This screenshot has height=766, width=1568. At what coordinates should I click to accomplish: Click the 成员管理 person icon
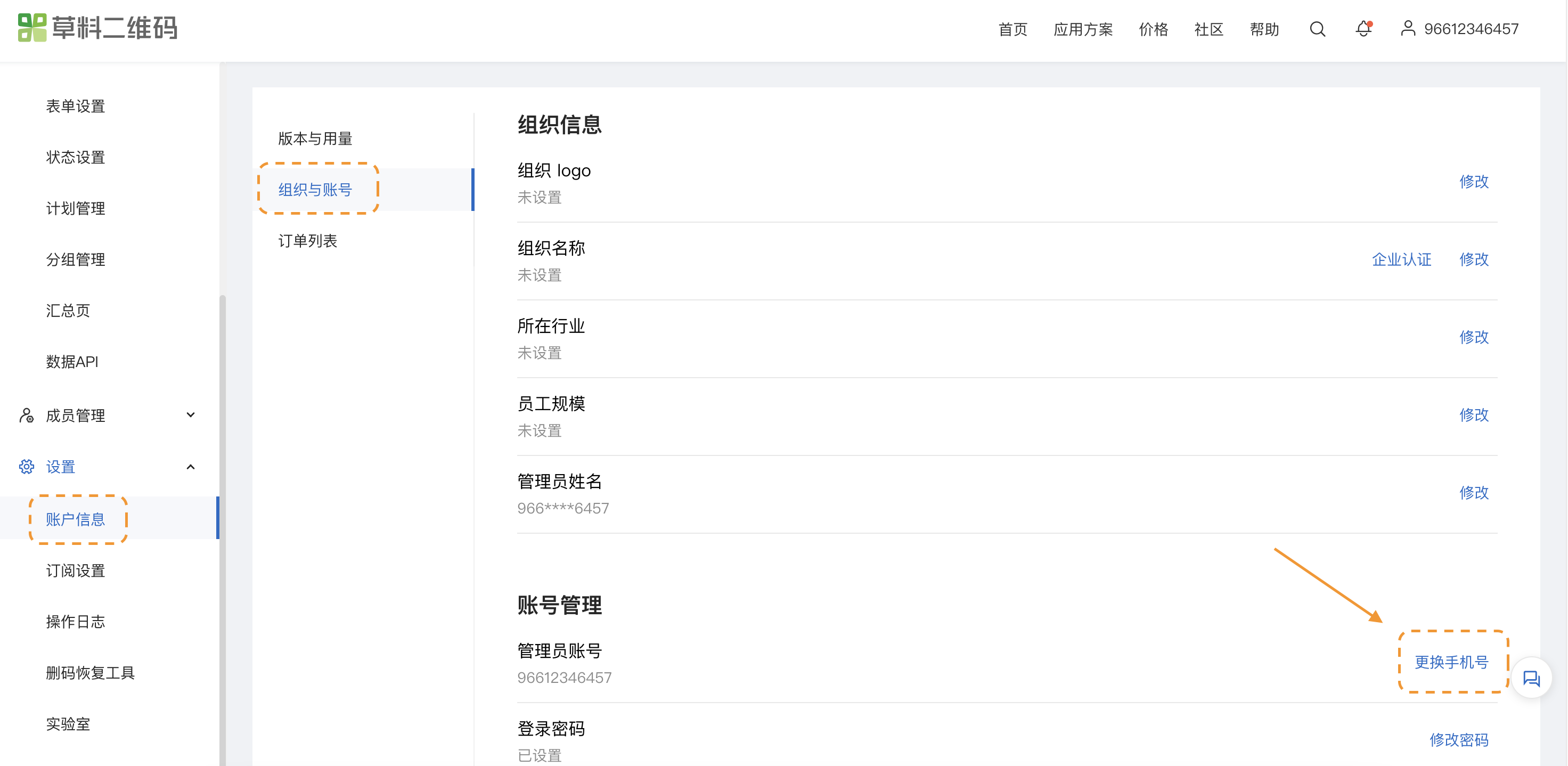click(26, 415)
